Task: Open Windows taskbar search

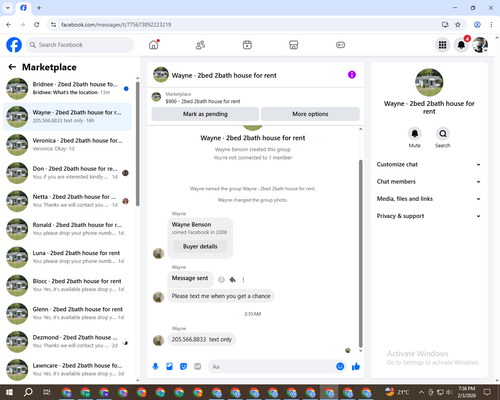Action: tap(28, 392)
